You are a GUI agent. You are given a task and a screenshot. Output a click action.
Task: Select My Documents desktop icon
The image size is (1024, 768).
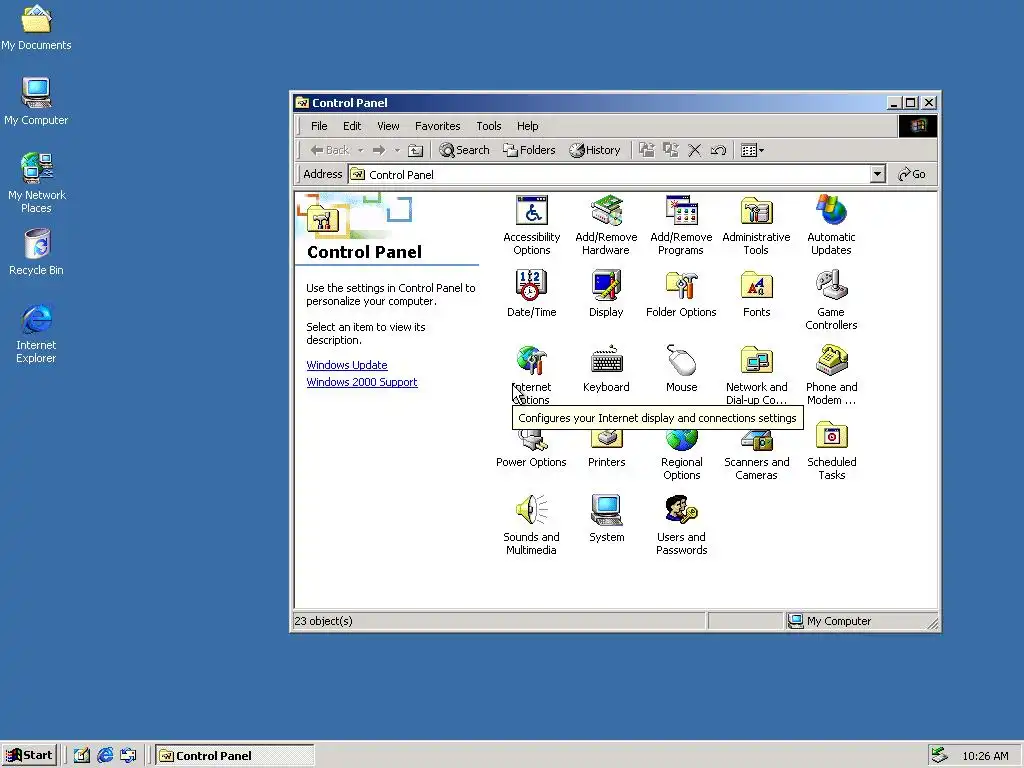coord(36,27)
